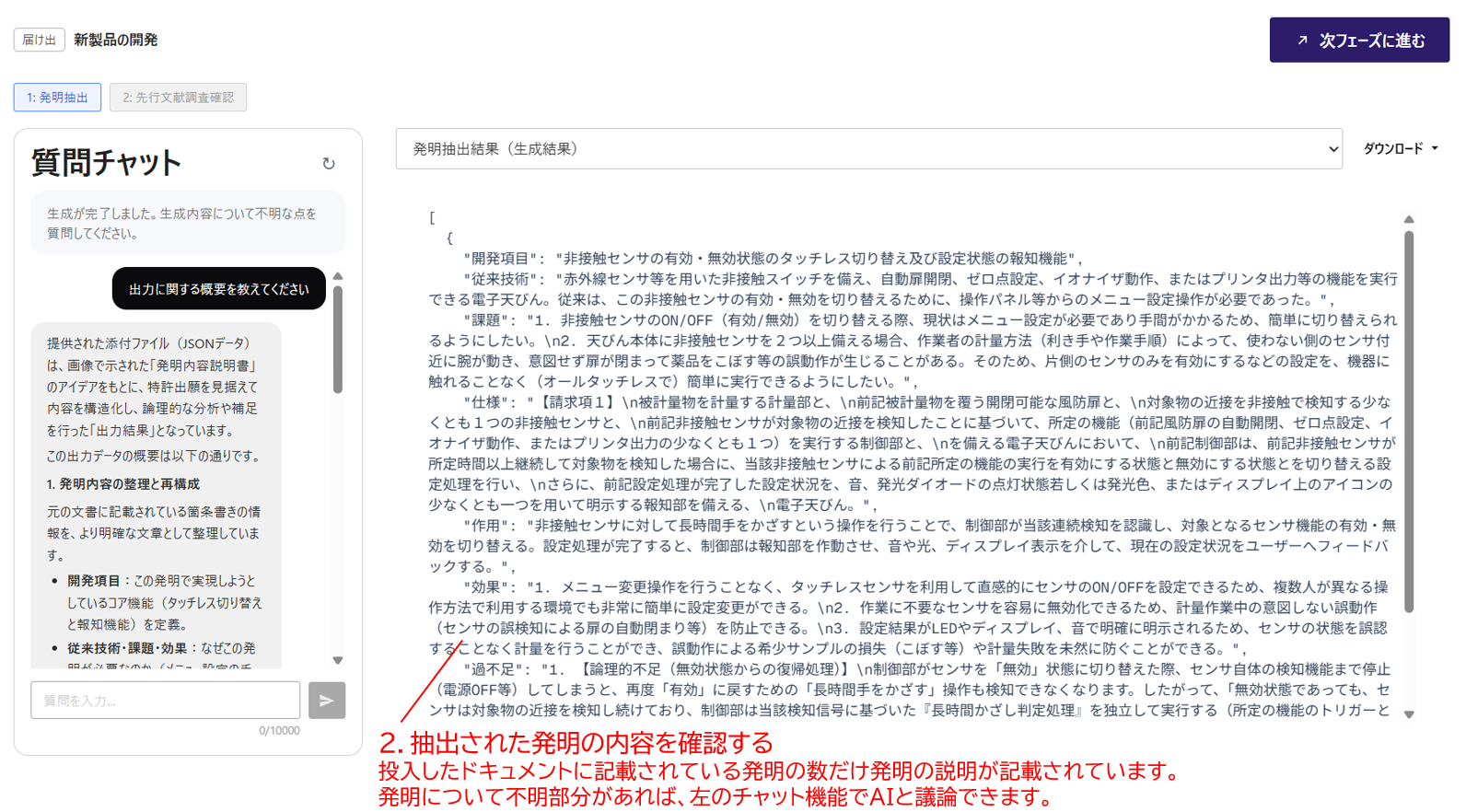Click the result pane scrollbar thumb
The height and width of the screenshot is (812, 1466).
click(x=1409, y=422)
